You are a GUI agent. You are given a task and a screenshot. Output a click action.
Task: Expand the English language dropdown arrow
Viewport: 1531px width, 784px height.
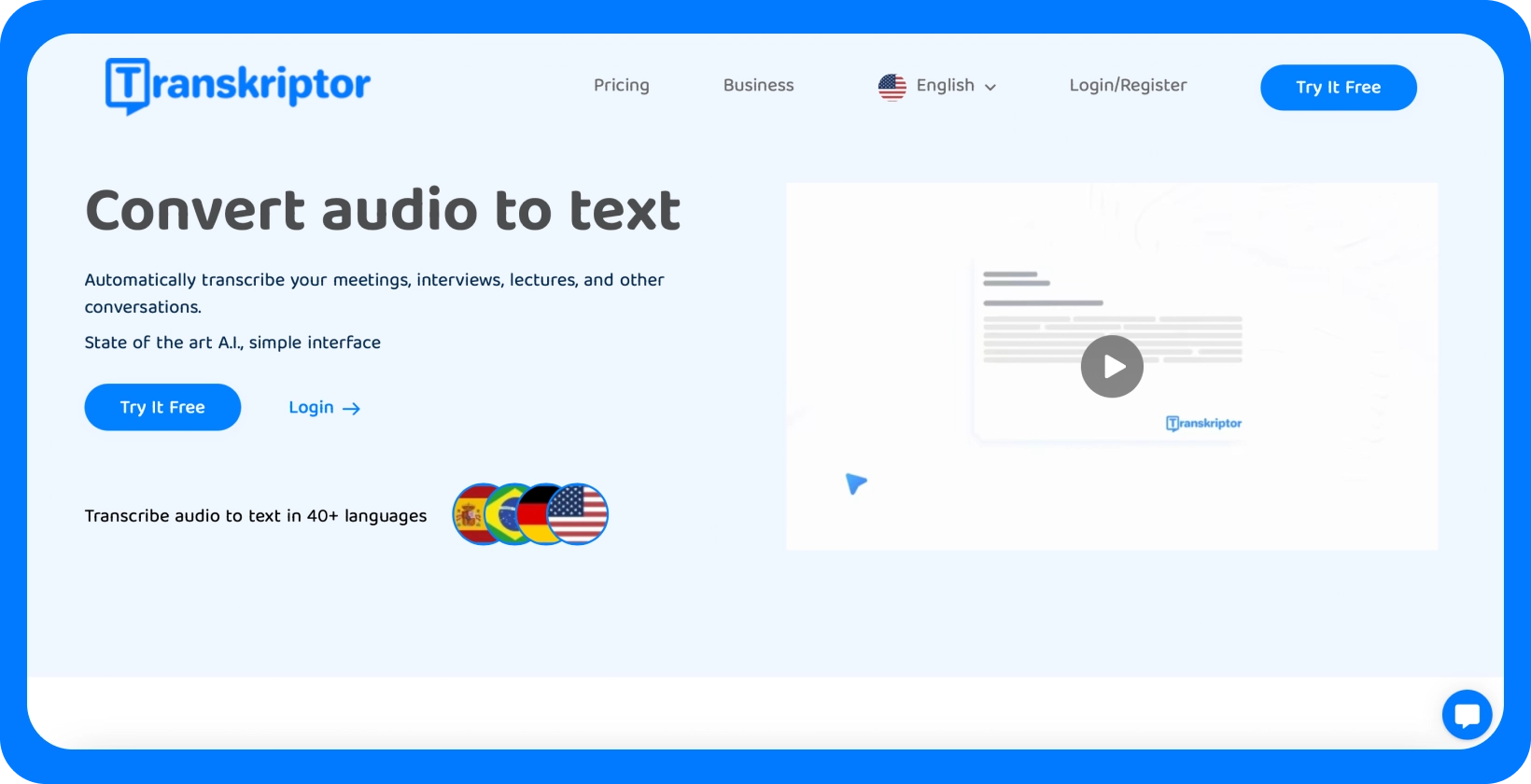pyautogui.click(x=990, y=87)
